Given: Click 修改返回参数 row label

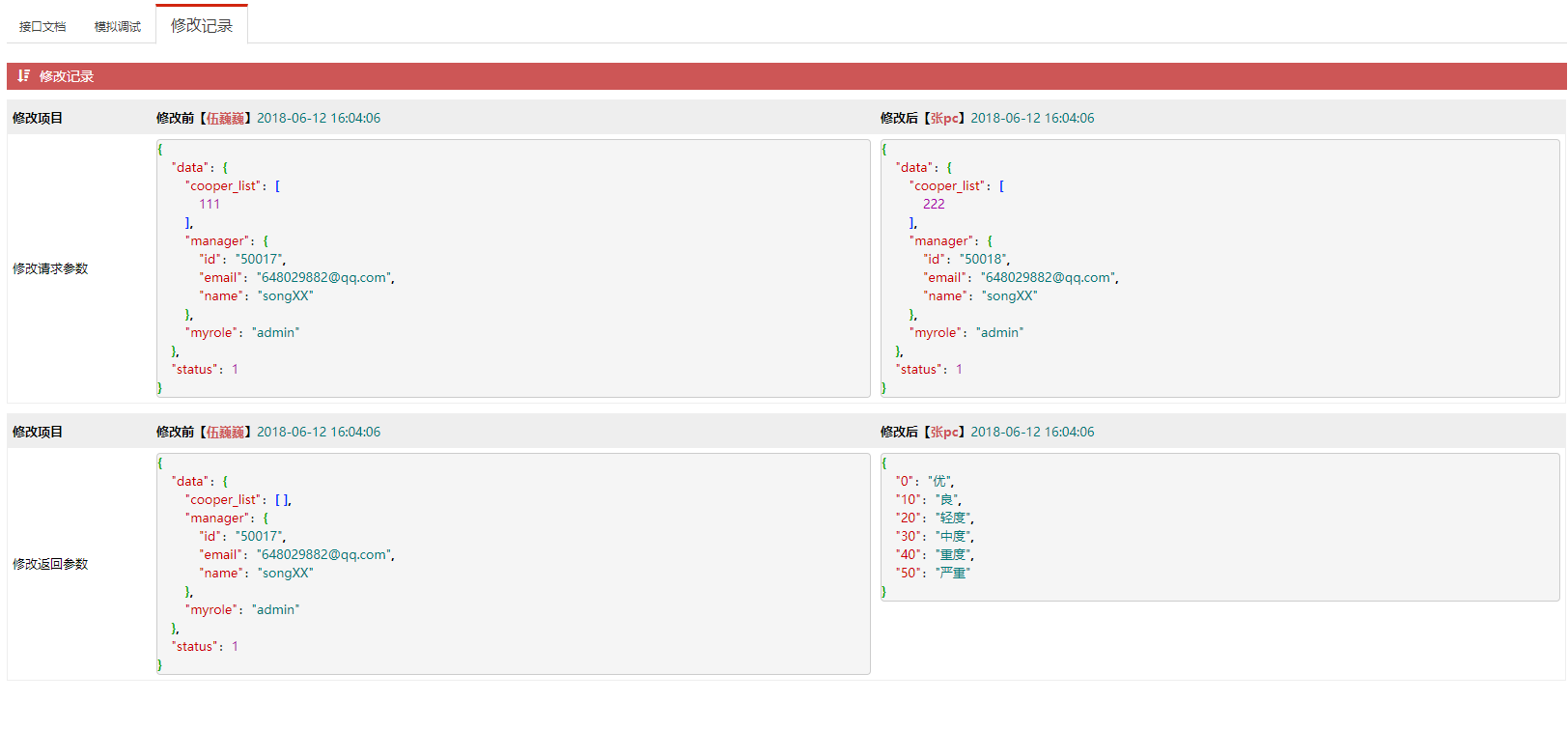Looking at the screenshot, I should coord(50,564).
